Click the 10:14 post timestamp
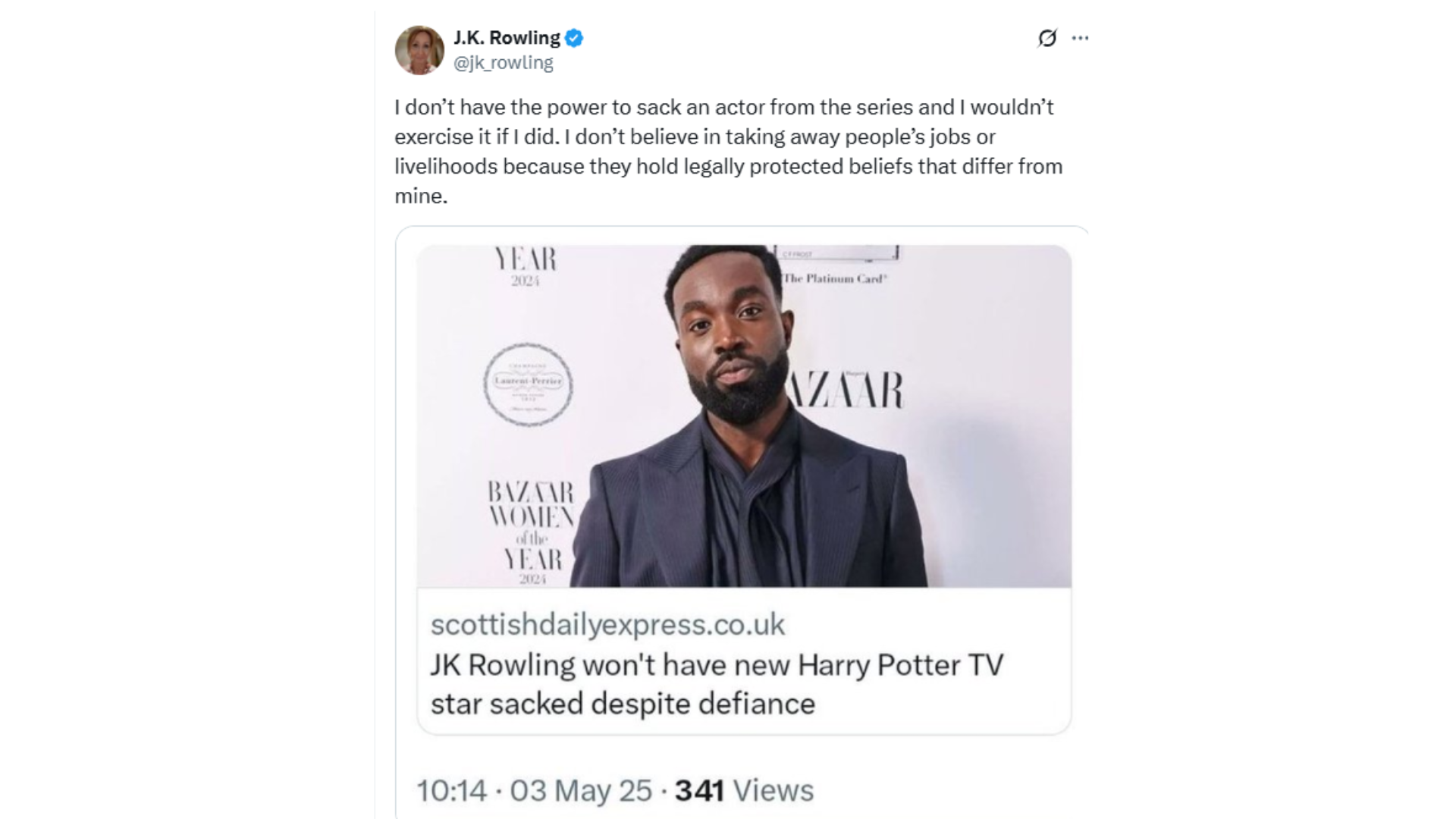Viewport: 1456px width, 819px height. [x=451, y=791]
